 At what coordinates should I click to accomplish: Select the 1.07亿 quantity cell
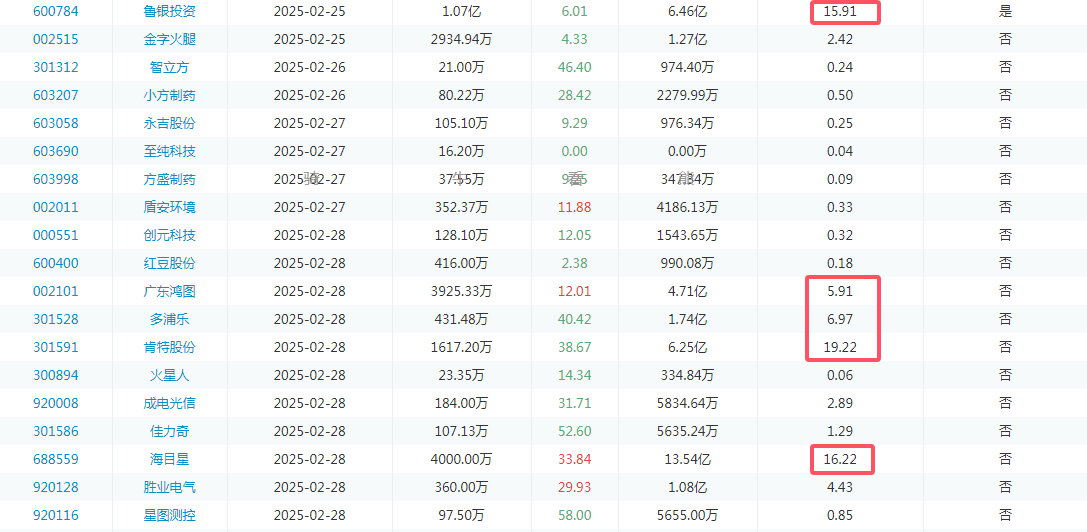click(x=461, y=11)
